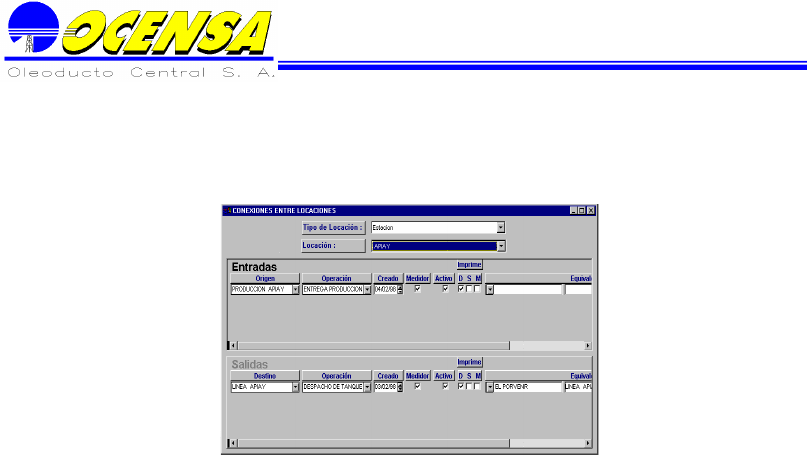807x457 pixels.
Task: Toggle Imprime D checkbox in Salidas row
Action: [461, 386]
